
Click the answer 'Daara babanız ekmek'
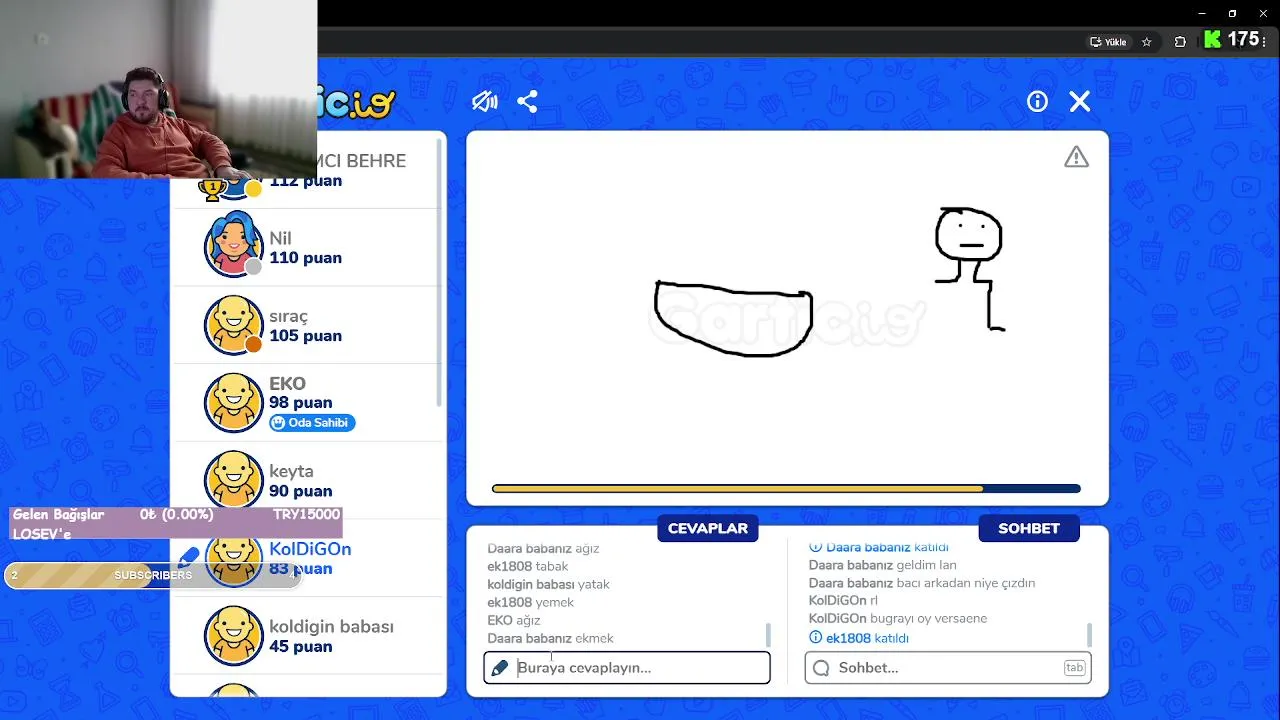point(550,638)
